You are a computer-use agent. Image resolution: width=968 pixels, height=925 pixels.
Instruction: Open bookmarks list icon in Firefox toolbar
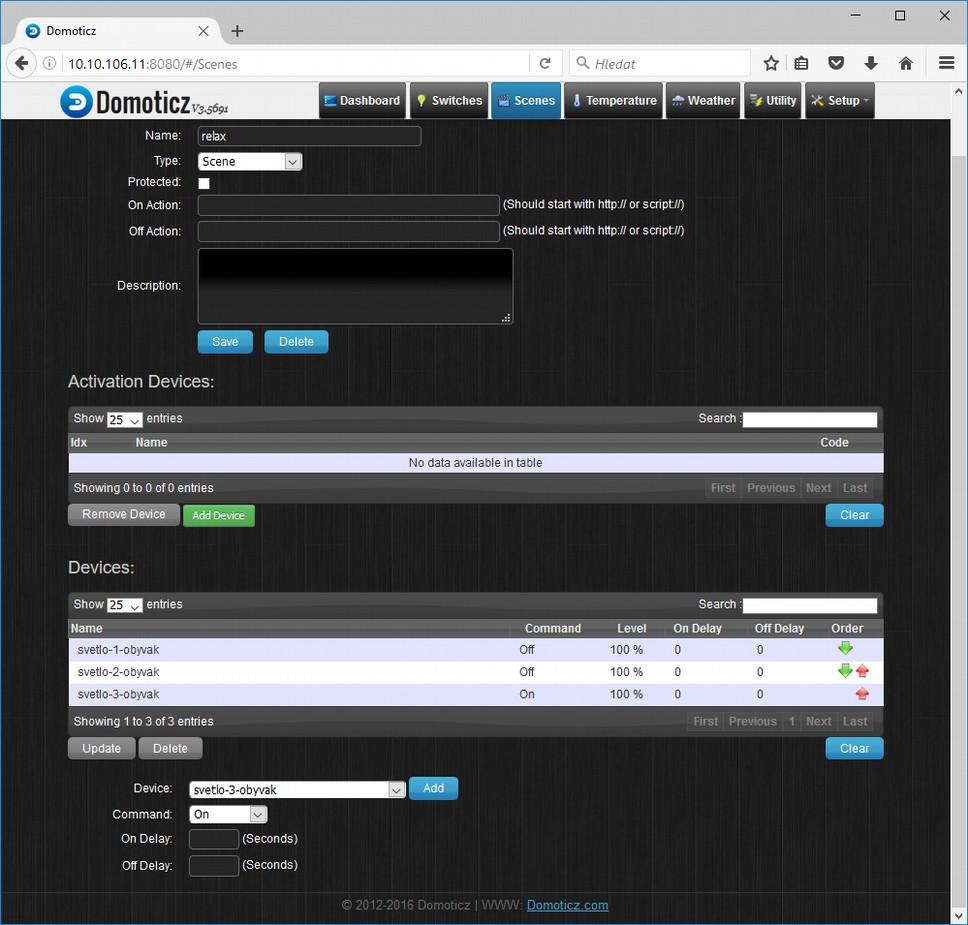[801, 63]
